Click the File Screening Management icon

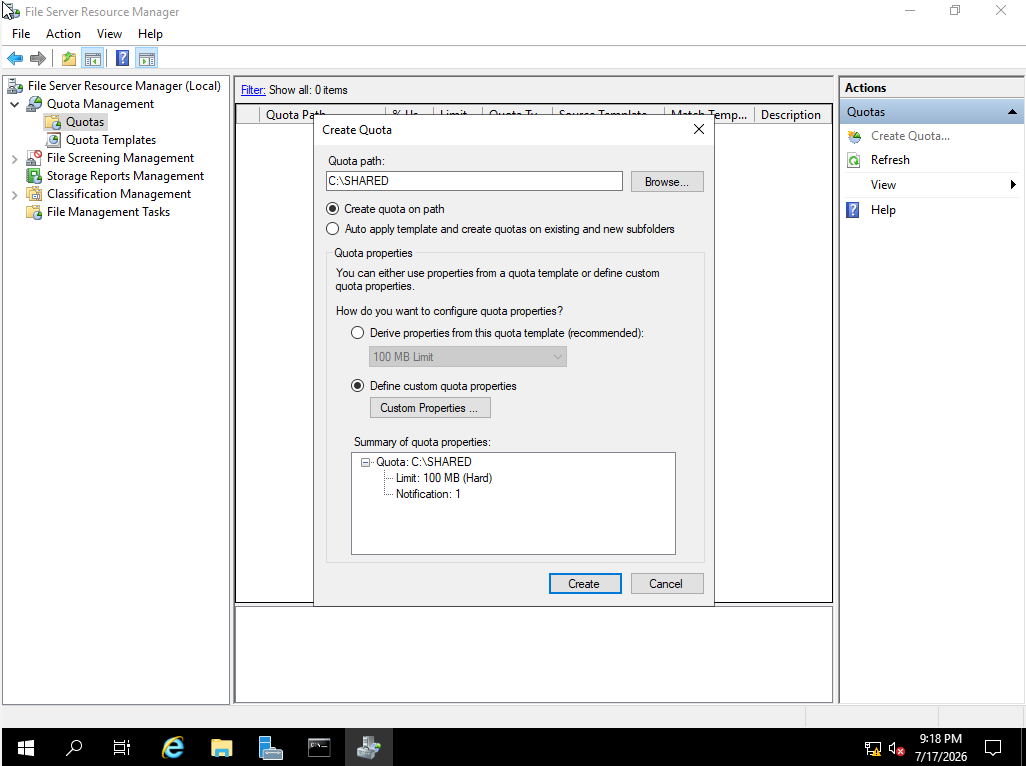click(x=34, y=158)
